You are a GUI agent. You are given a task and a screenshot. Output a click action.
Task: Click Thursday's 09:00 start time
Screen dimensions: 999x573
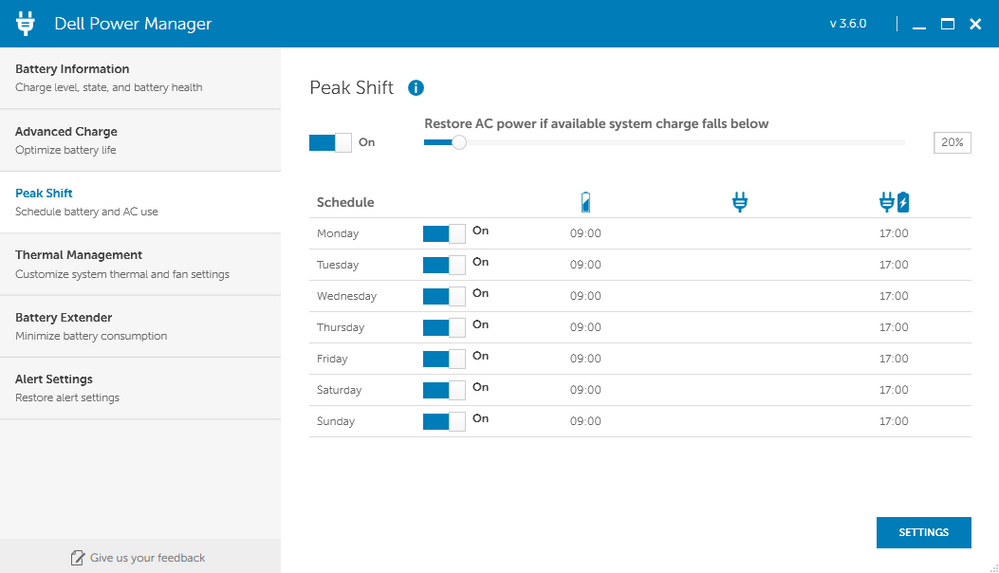click(586, 327)
